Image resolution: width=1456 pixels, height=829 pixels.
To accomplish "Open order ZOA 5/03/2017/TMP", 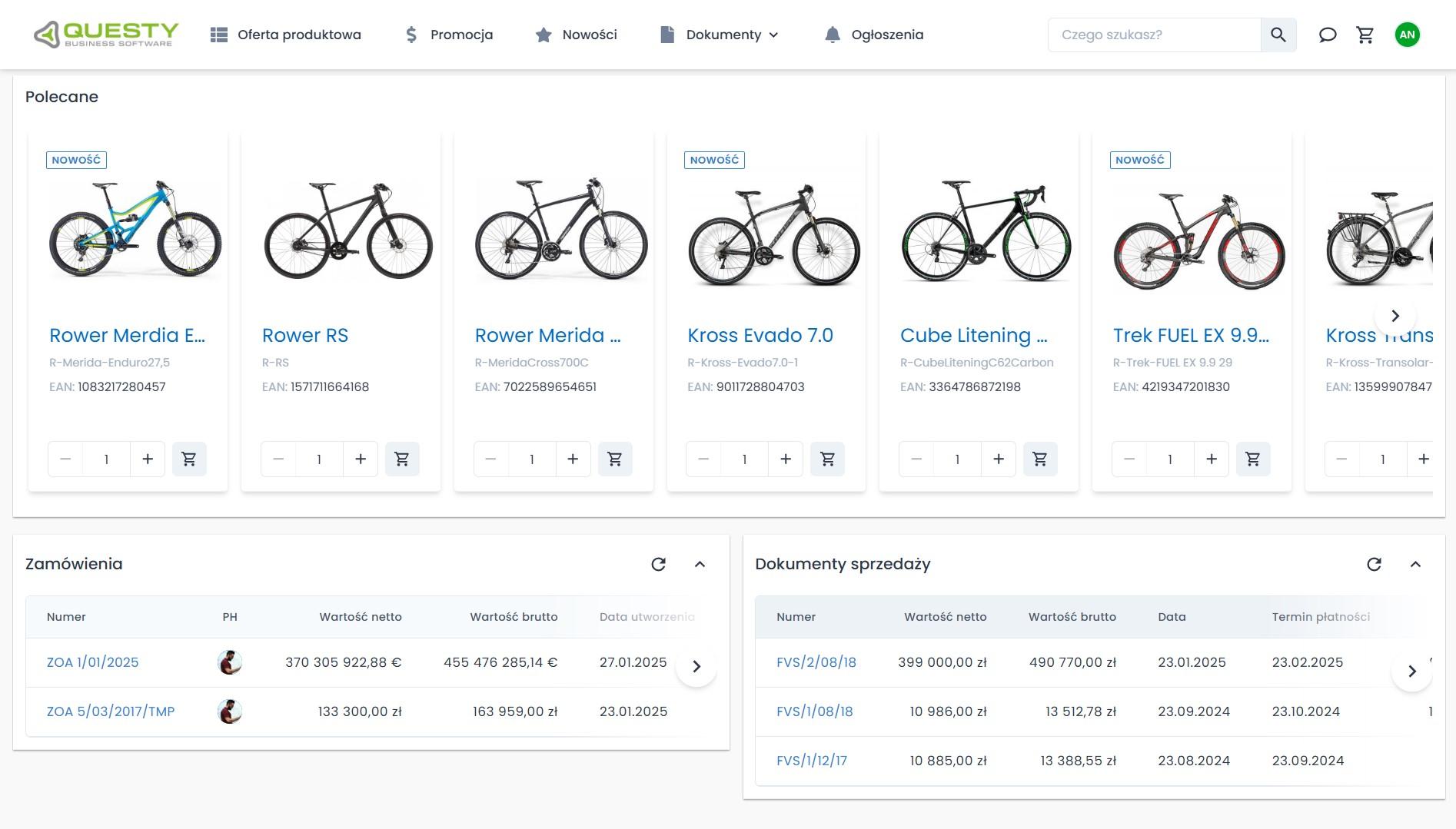I will (x=111, y=711).
